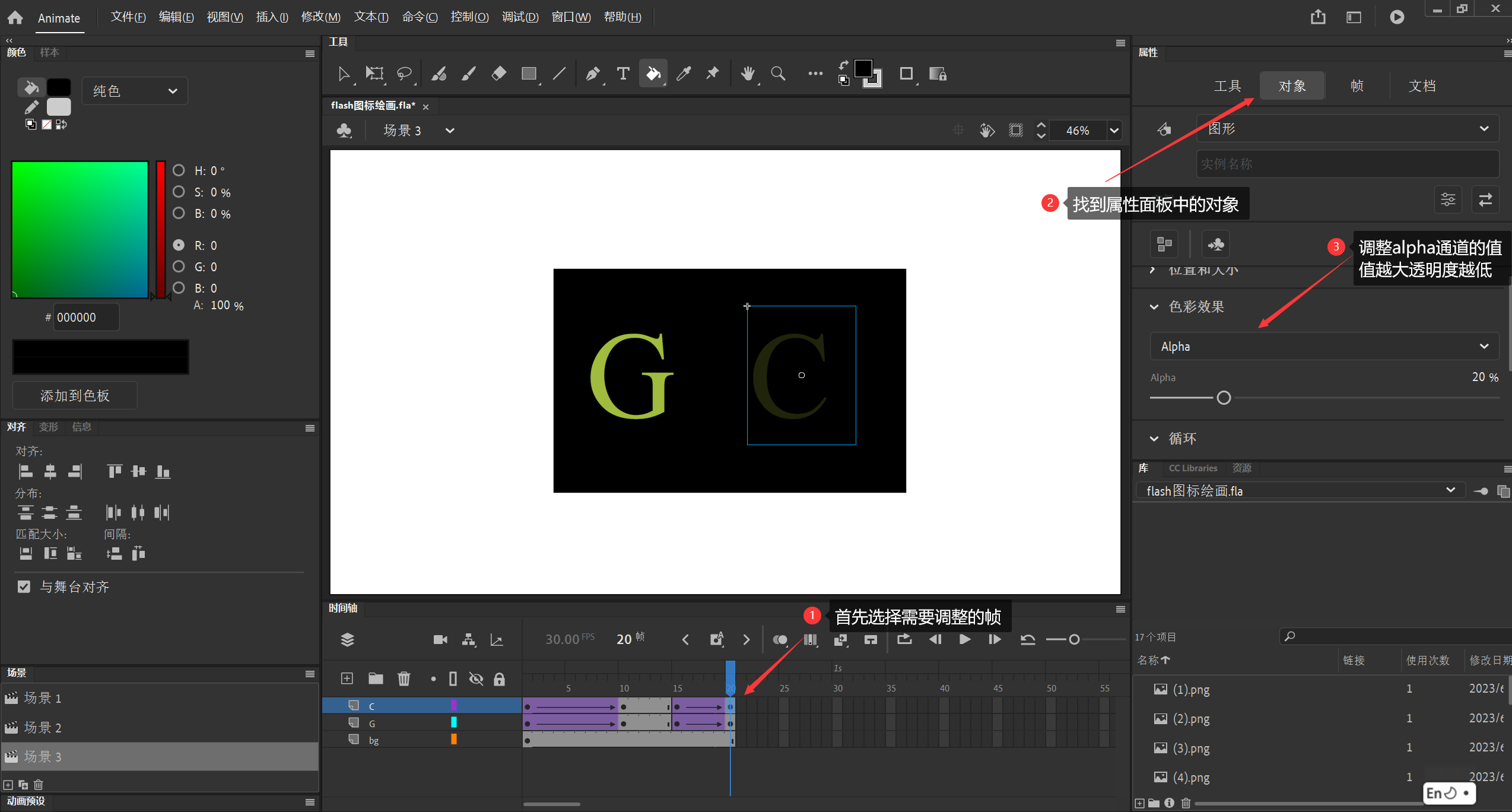
Task: Collapse the 循环 section
Action: tap(1154, 439)
